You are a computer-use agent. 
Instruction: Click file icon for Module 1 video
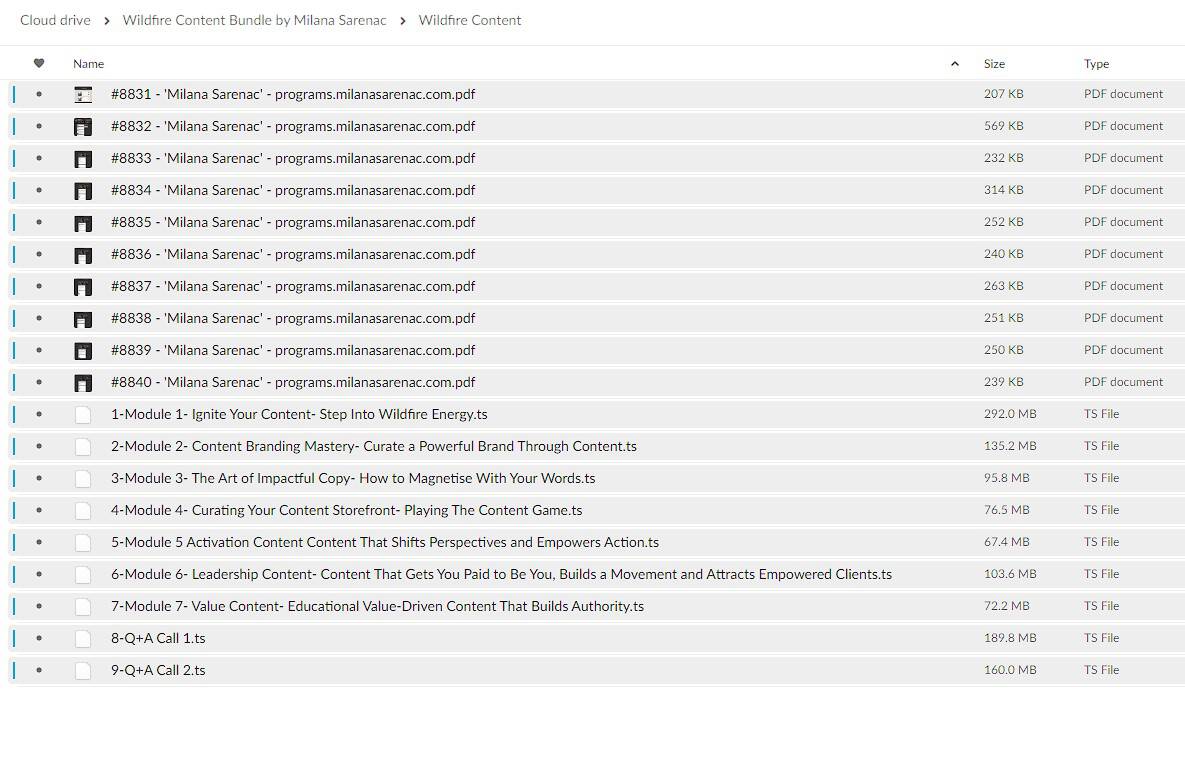(x=83, y=414)
